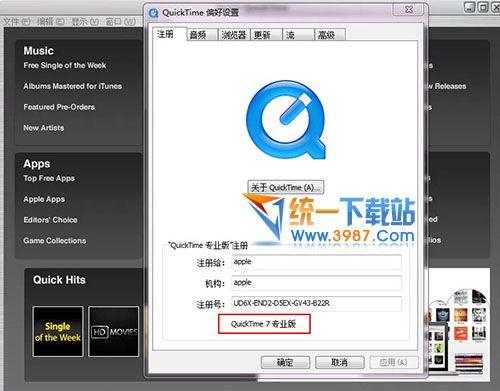Confirm with the 确定 button
This screenshot has width=500, height=391.
point(285,362)
